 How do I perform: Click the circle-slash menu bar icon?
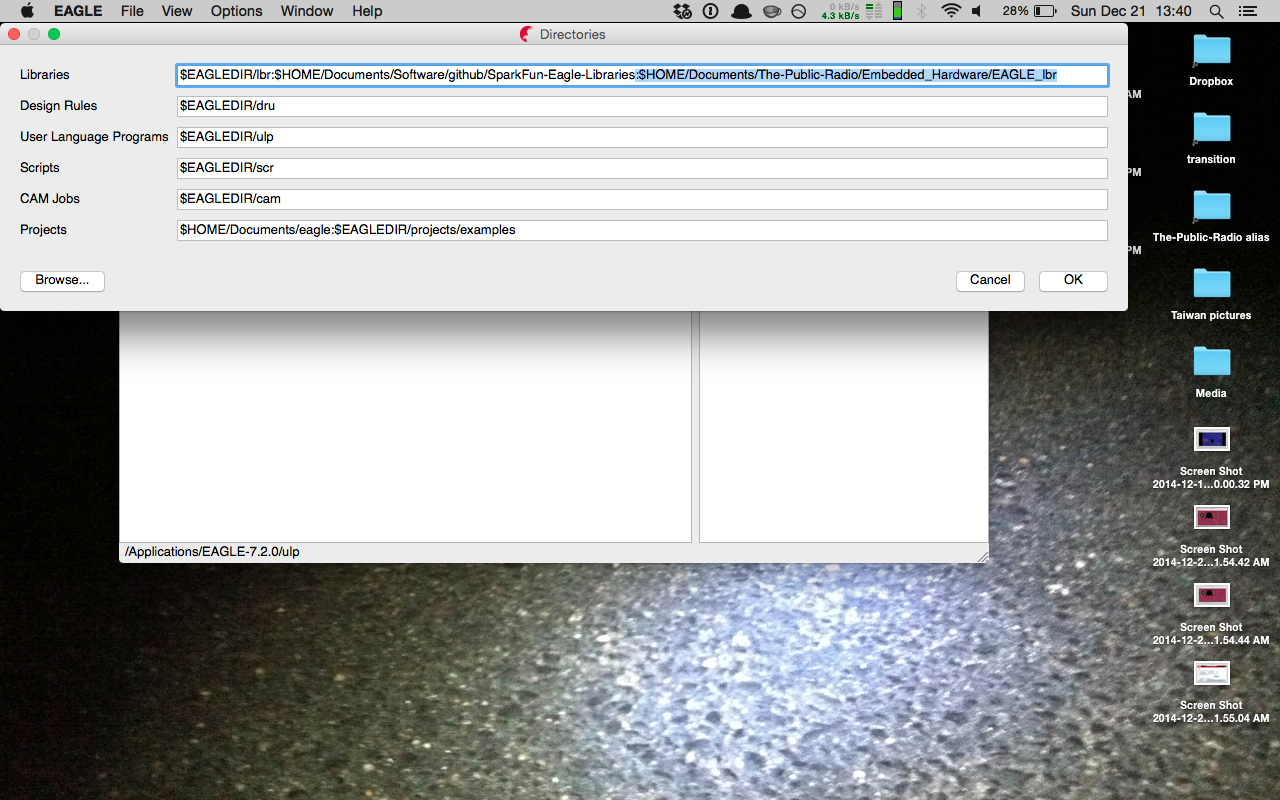798,11
